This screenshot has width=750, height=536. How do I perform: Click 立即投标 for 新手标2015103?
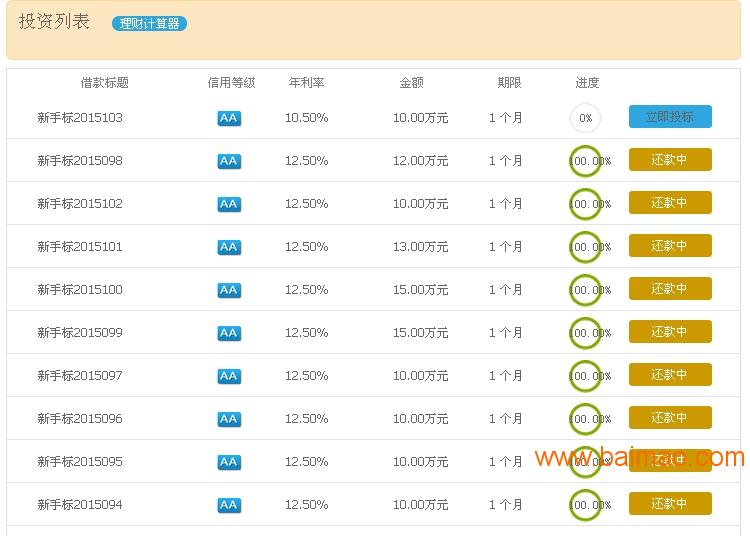(x=670, y=117)
